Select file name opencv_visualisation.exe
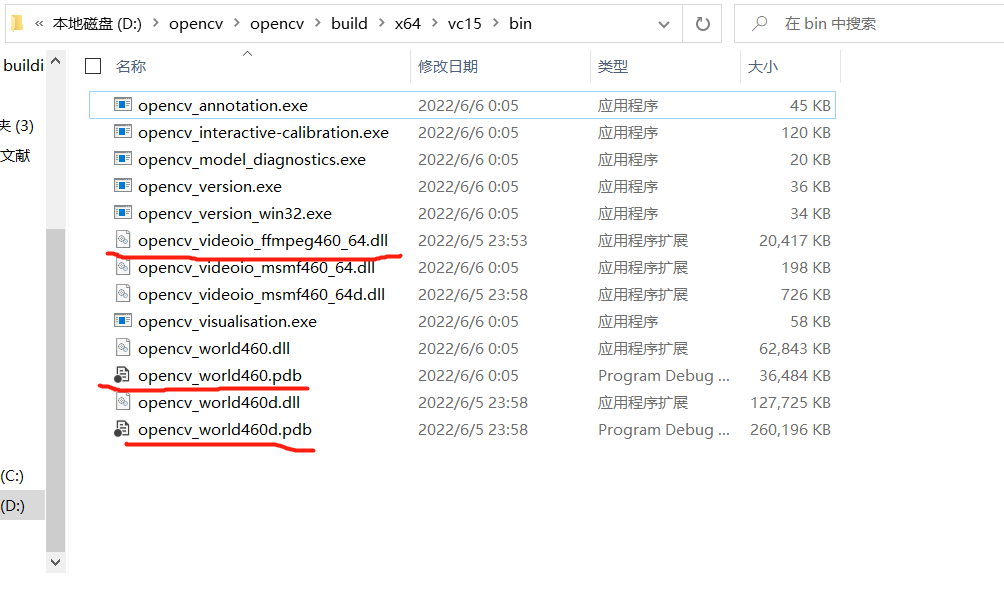 click(x=227, y=321)
